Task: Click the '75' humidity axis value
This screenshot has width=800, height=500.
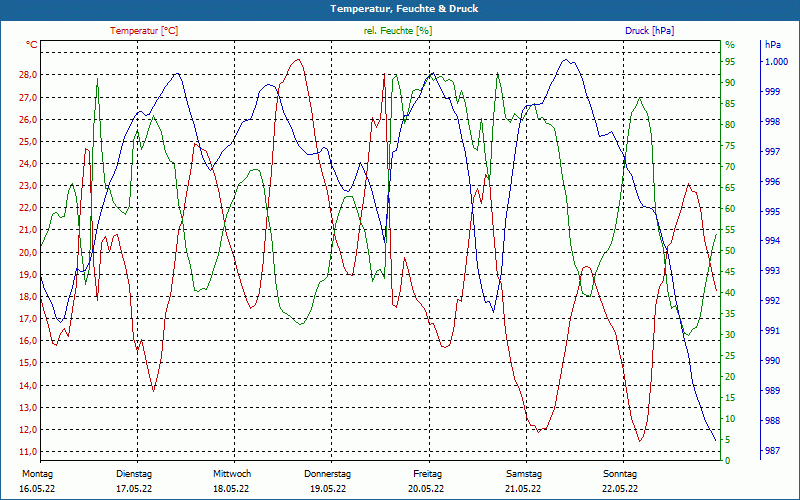Action: 730,146
